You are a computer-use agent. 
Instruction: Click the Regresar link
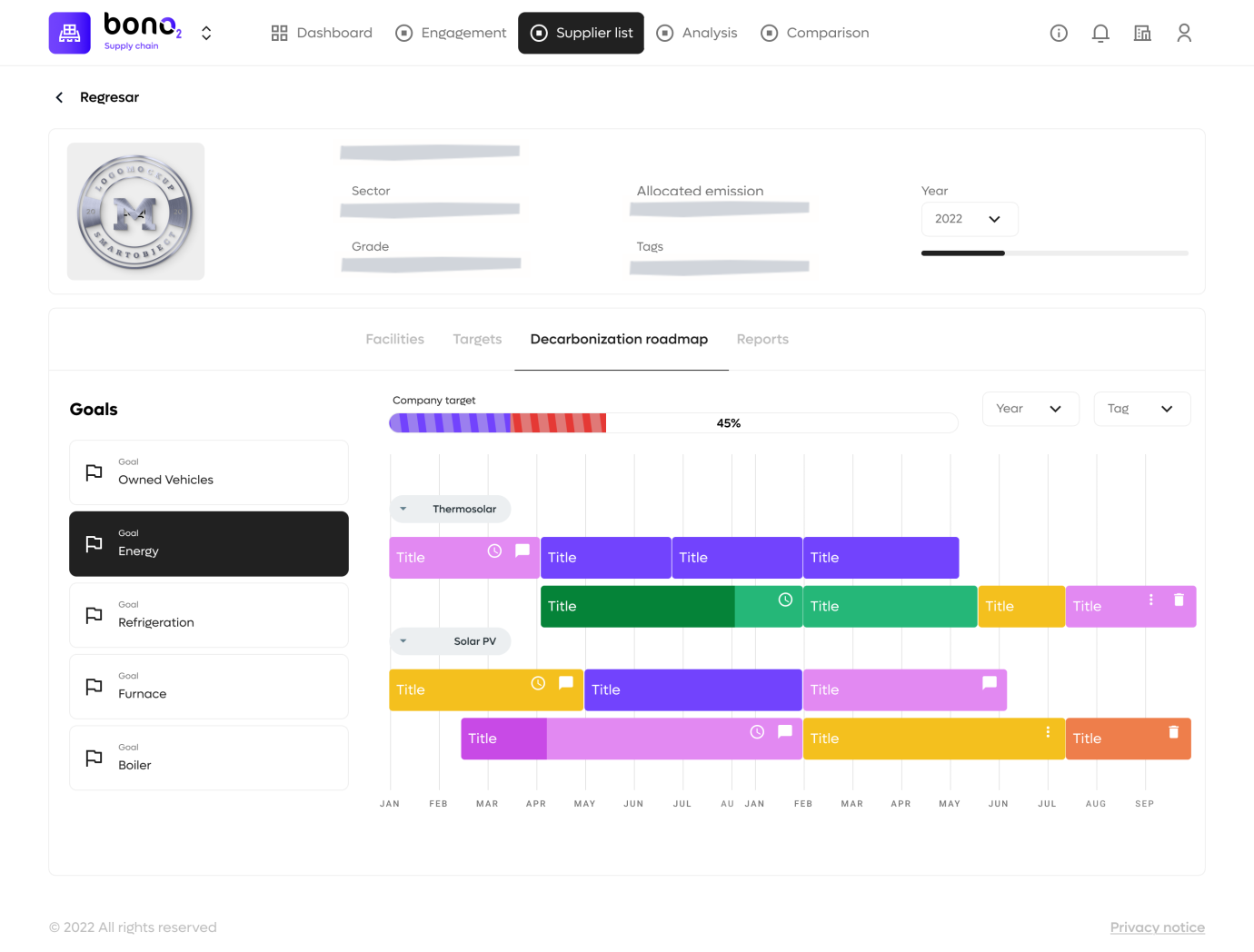tap(109, 97)
